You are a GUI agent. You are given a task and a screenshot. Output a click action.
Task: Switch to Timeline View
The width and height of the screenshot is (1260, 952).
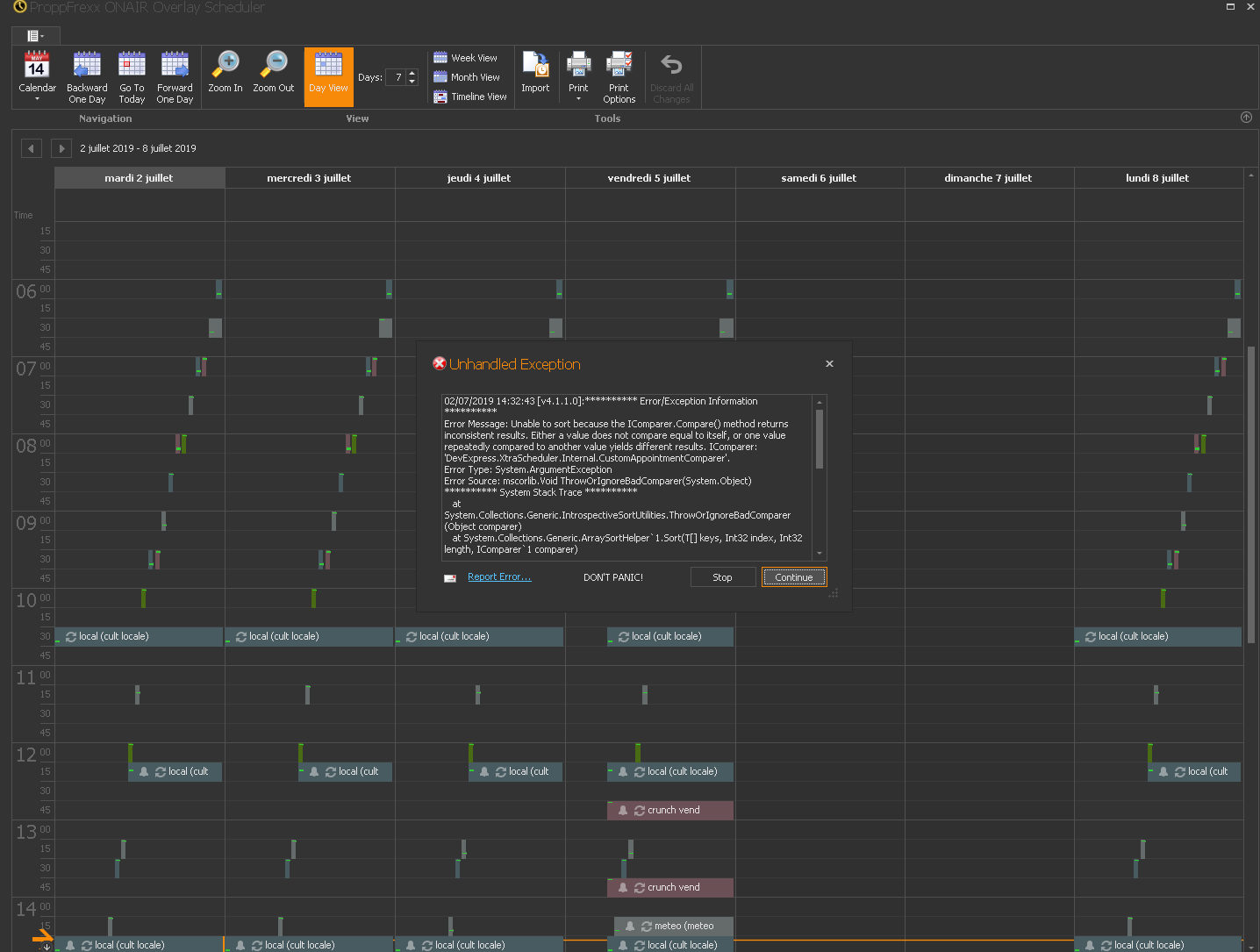[x=470, y=97]
